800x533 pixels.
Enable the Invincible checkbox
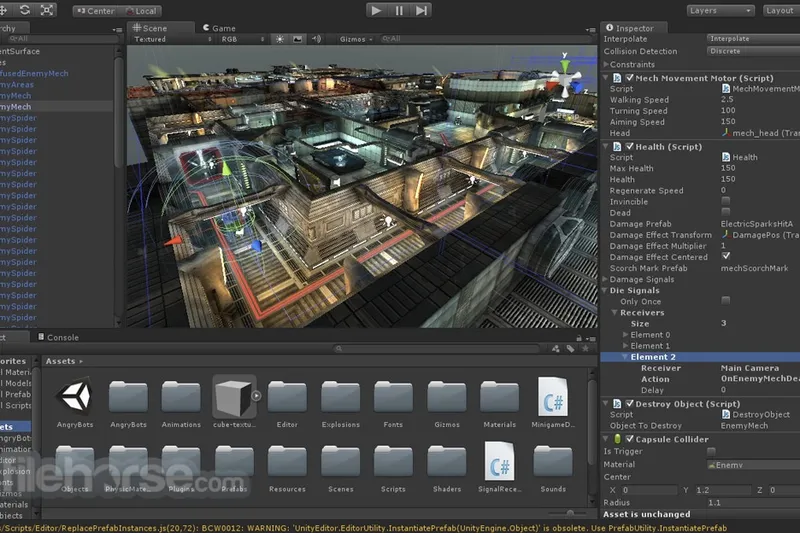[726, 201]
